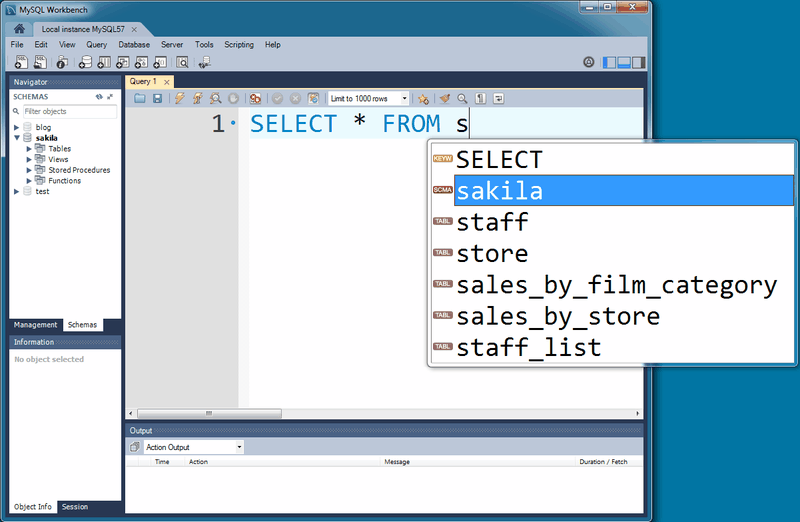Toggle the right sidebar panel visibility
The width and height of the screenshot is (800, 522).
639,62
